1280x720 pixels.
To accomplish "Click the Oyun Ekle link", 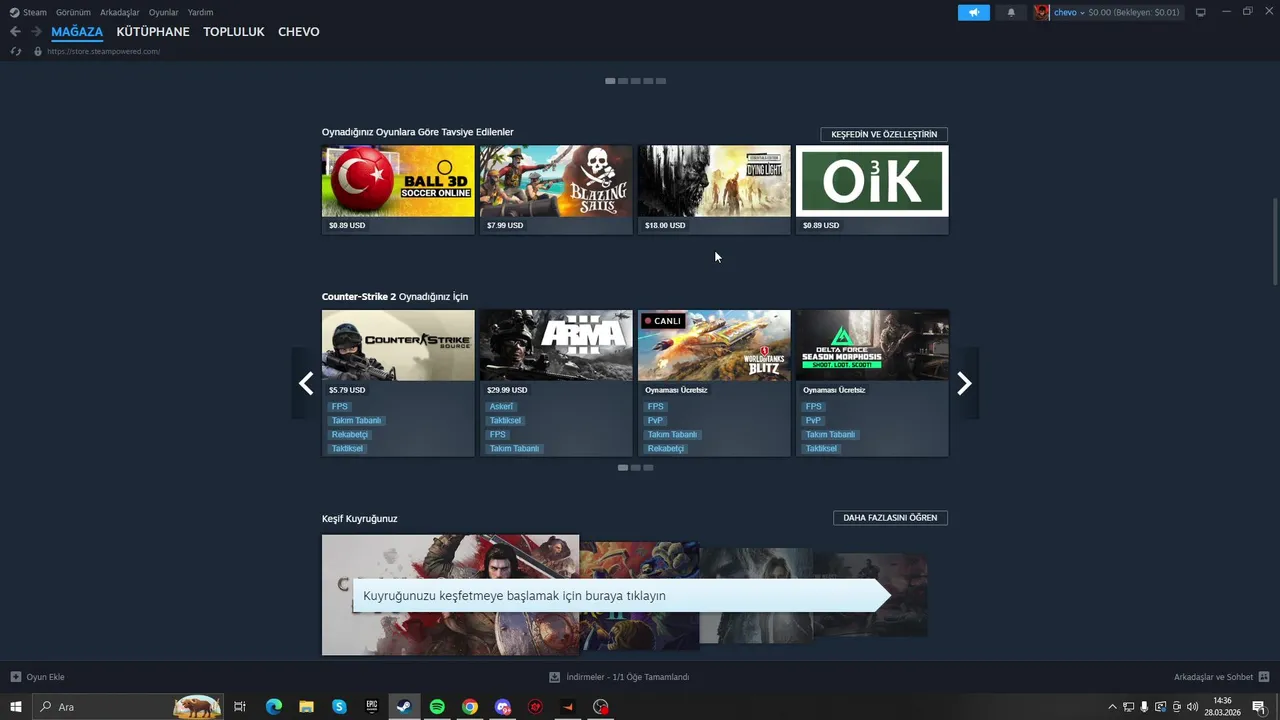I will 45,677.
